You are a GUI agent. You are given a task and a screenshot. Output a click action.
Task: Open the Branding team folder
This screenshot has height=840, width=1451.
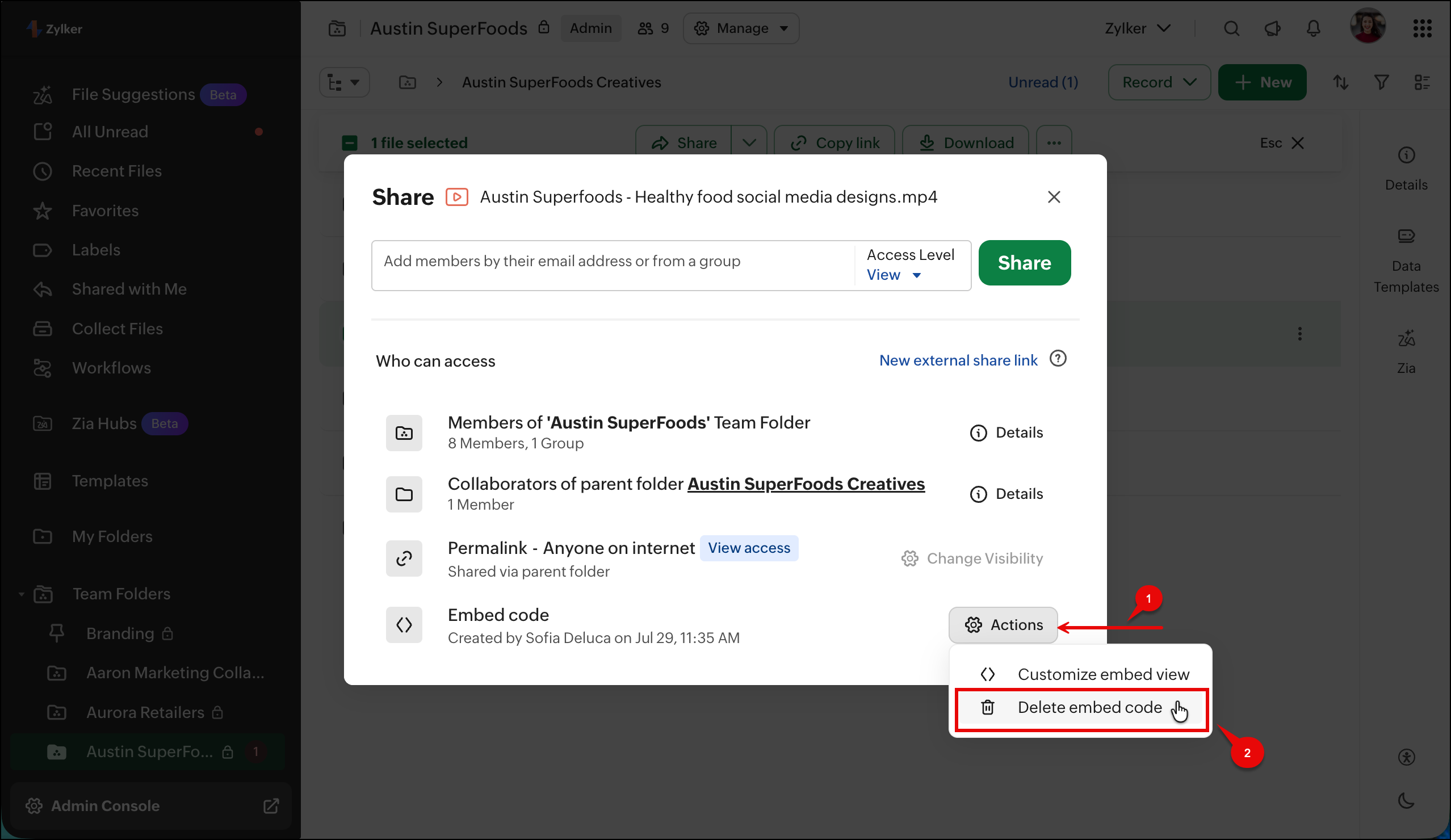click(120, 633)
